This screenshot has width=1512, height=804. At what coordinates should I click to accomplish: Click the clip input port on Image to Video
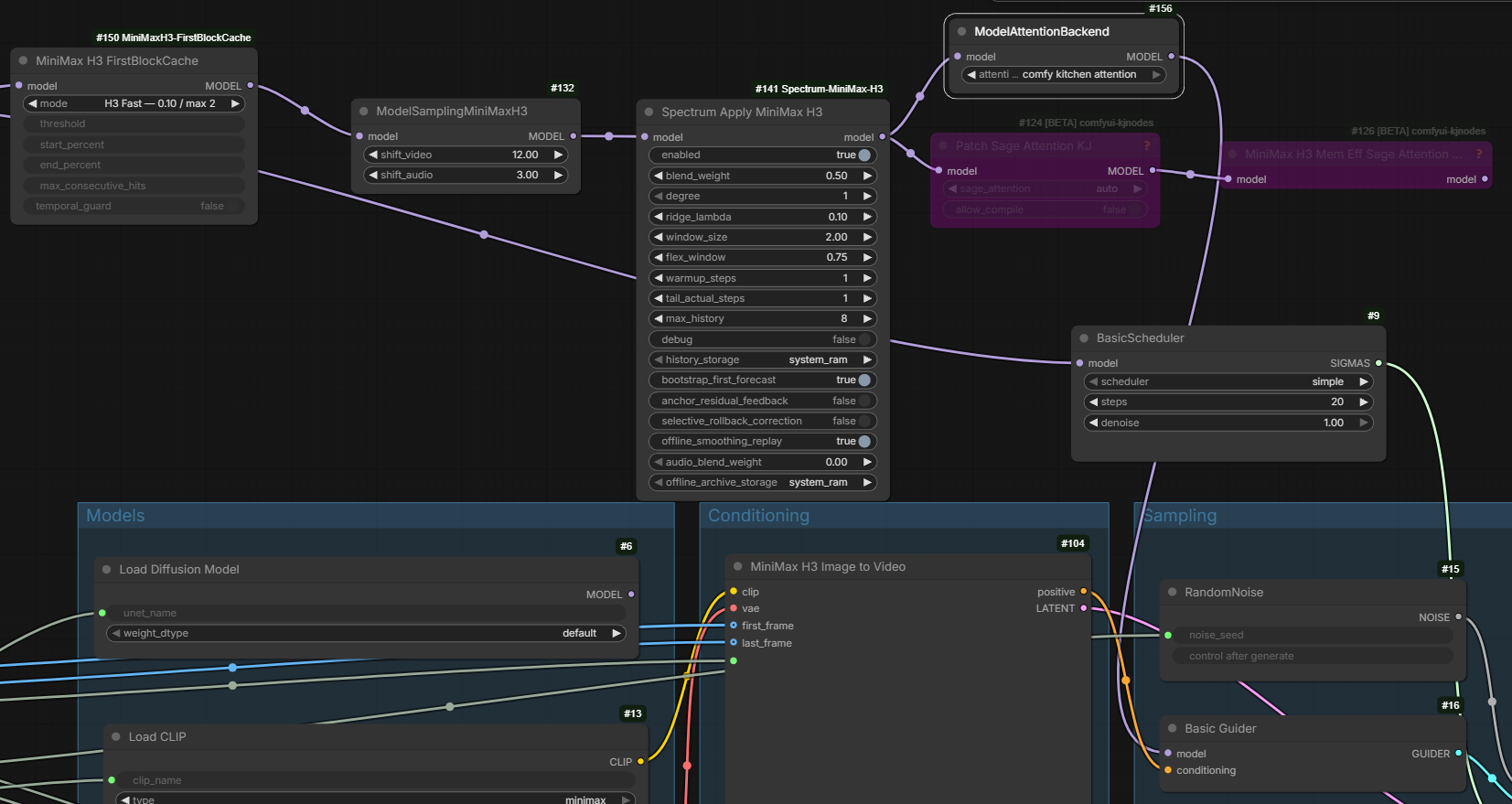coord(734,592)
